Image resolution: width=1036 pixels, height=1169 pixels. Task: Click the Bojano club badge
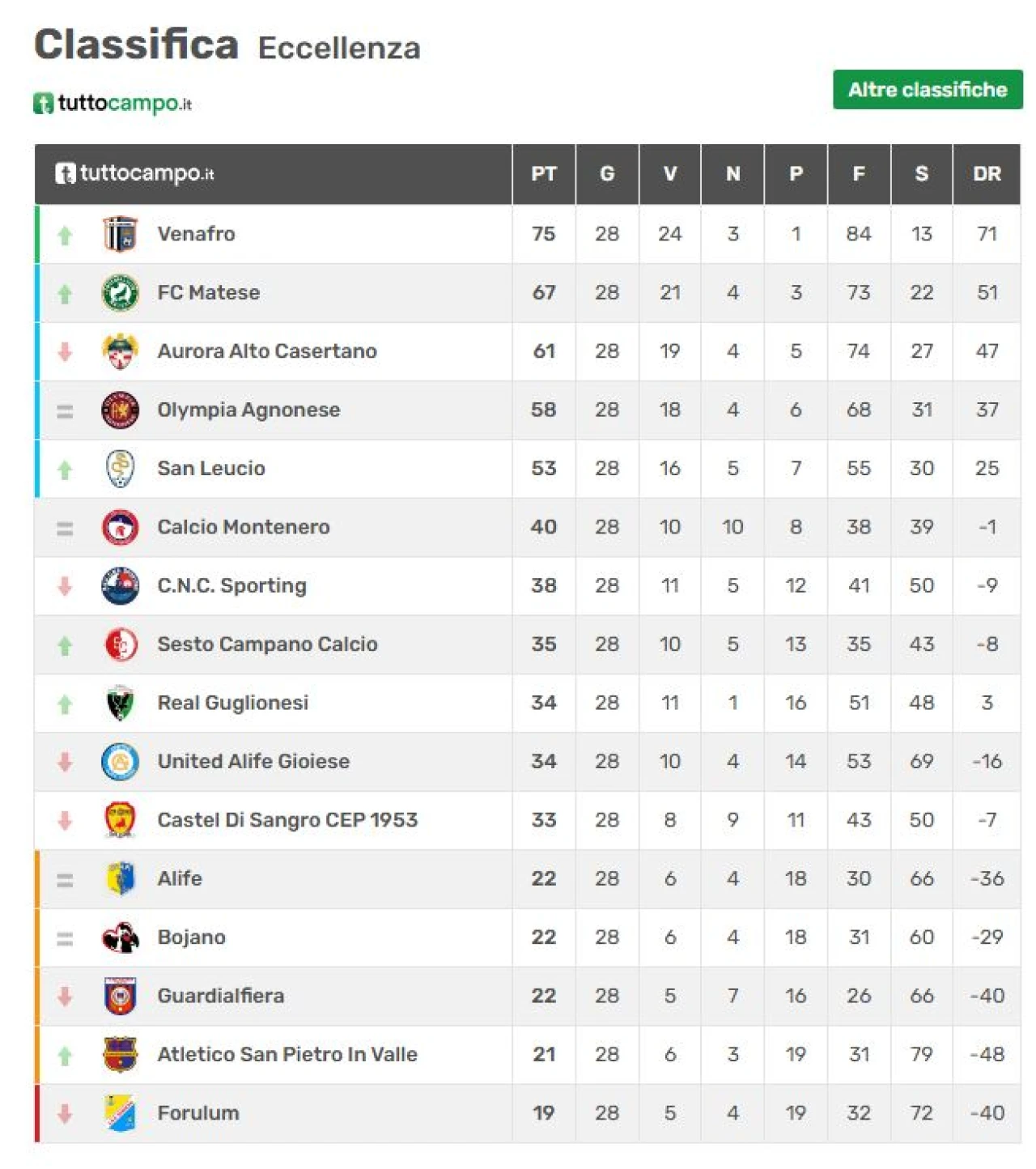coord(121,937)
